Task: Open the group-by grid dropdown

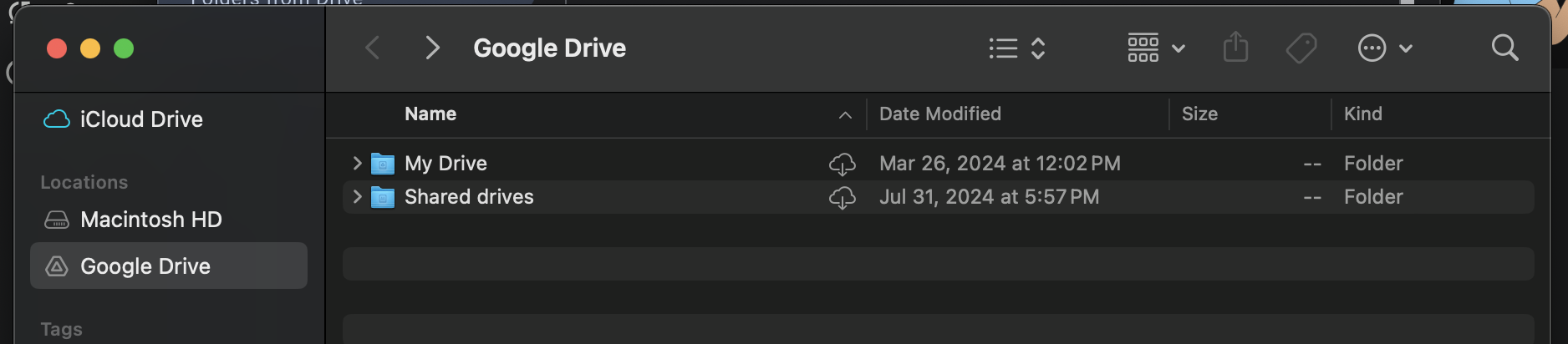Action: [1156, 48]
